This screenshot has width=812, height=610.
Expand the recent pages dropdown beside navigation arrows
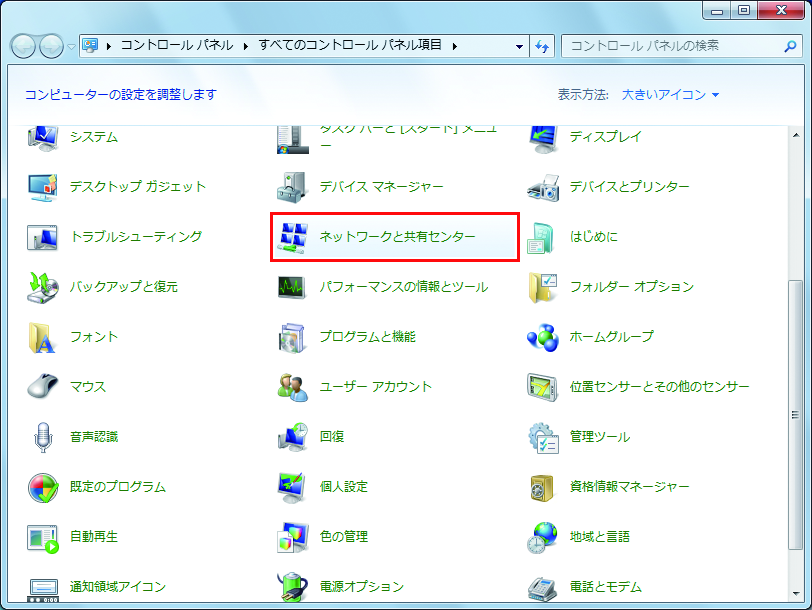[71, 46]
